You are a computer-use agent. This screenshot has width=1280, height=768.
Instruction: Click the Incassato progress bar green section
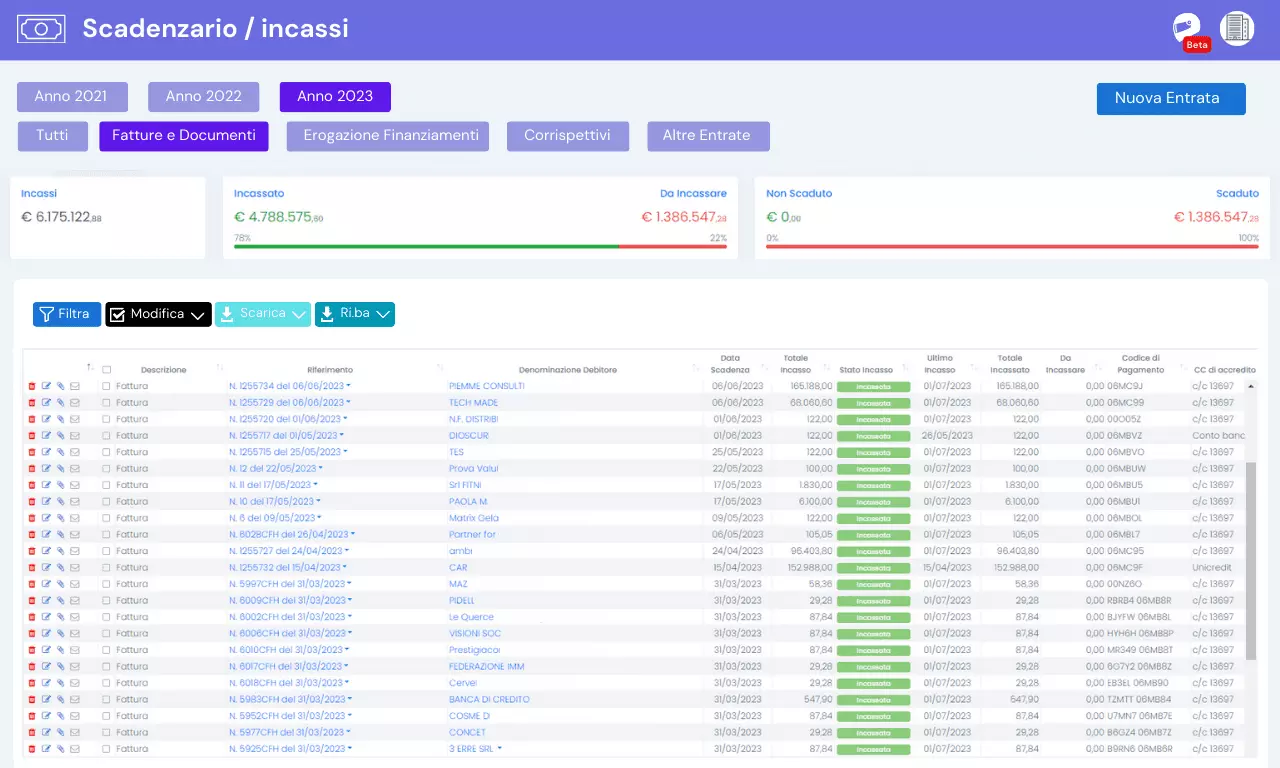click(426, 246)
